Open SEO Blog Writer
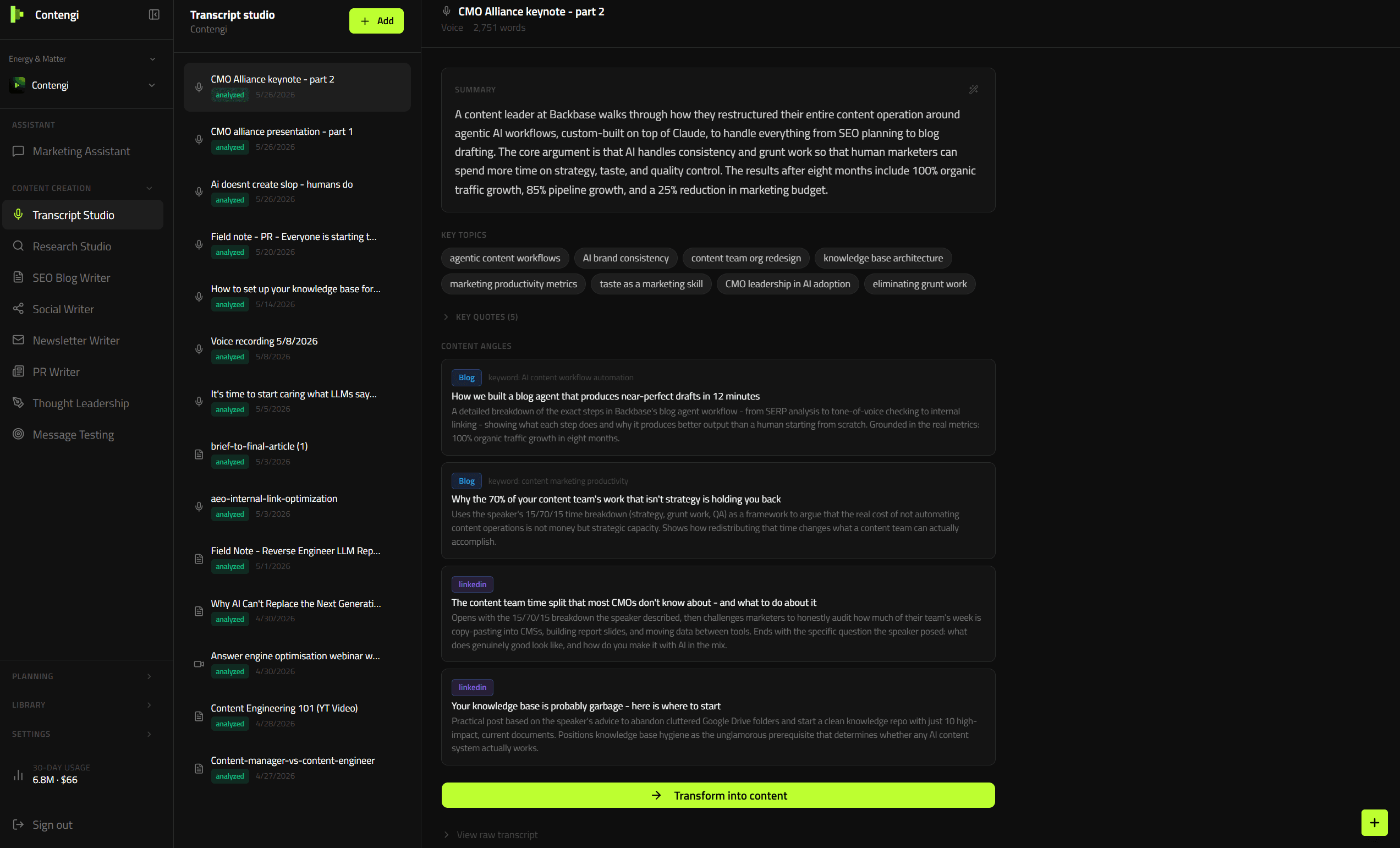Image resolution: width=1400 pixels, height=848 pixels. [x=83, y=277]
